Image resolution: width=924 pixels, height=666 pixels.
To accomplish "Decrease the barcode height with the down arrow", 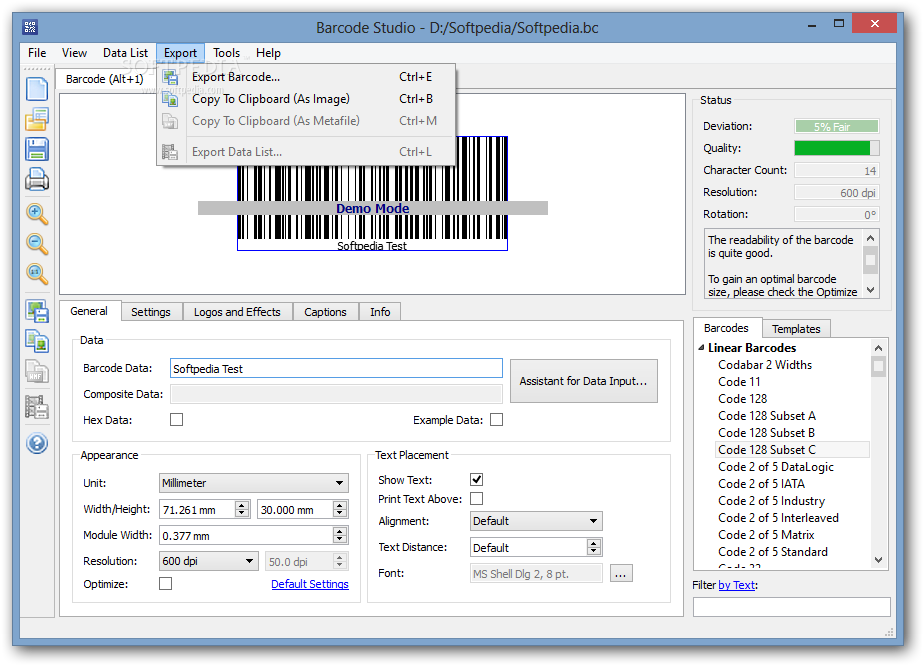I will [x=339, y=513].
